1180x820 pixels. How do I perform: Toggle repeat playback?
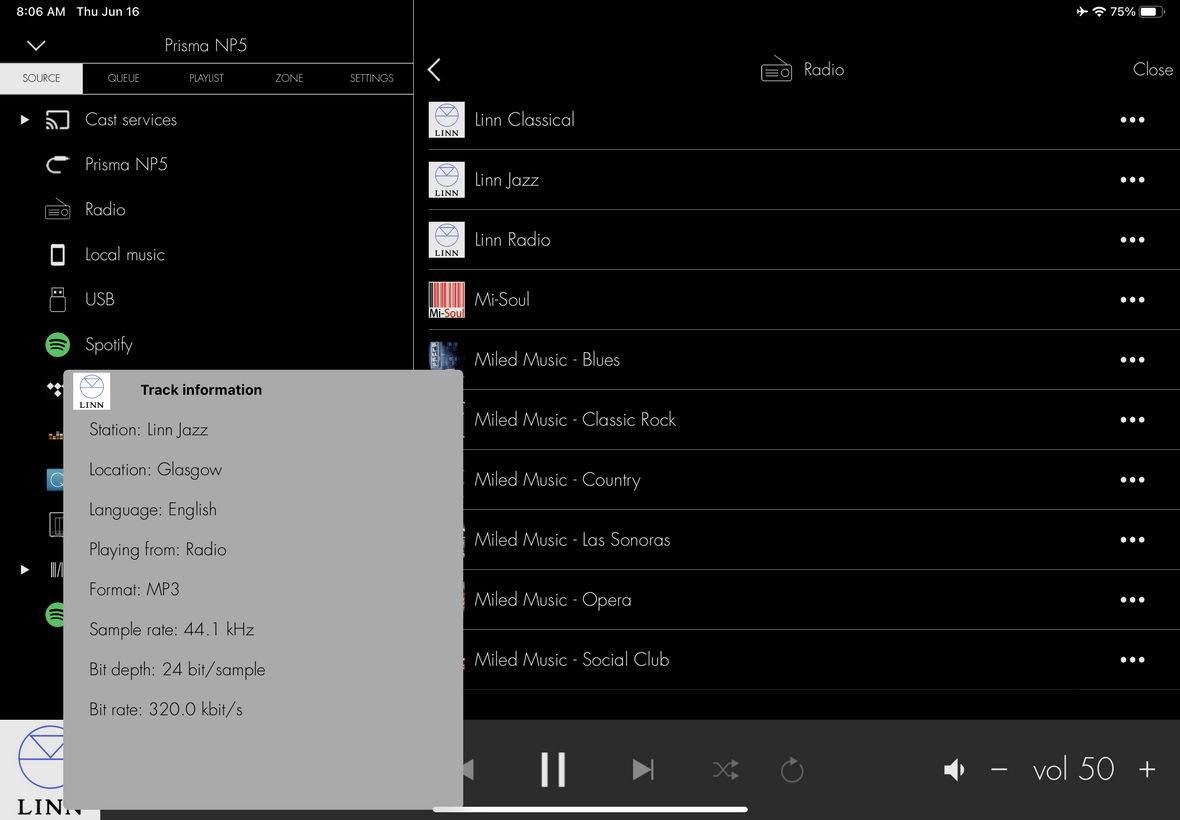click(792, 770)
